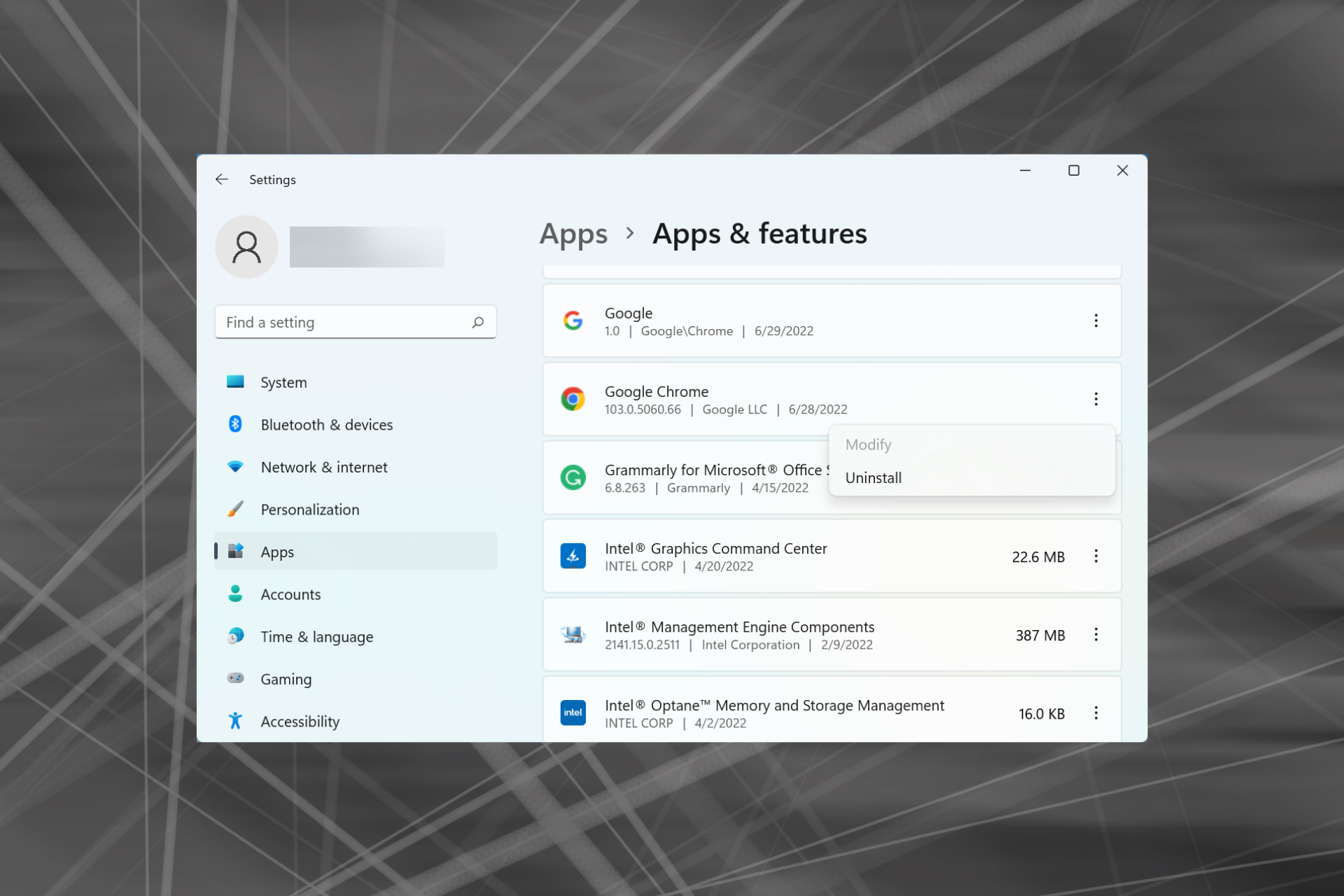This screenshot has height=896, width=1344.
Task: Click the Apps & features heading
Action: (x=759, y=234)
